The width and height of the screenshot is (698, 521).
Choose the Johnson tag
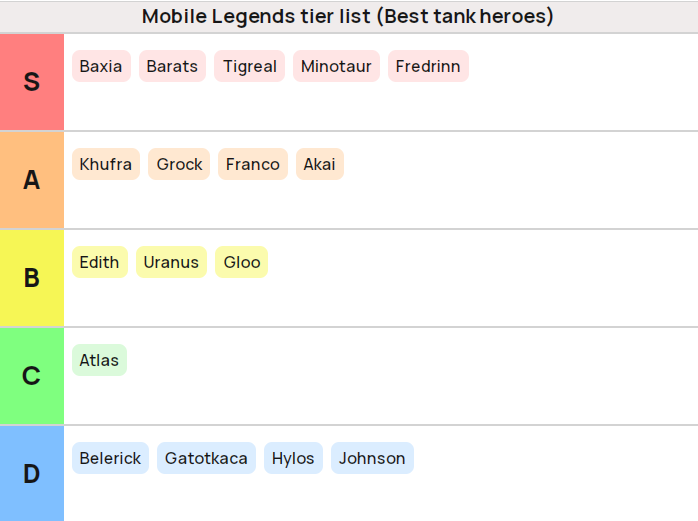coord(372,458)
